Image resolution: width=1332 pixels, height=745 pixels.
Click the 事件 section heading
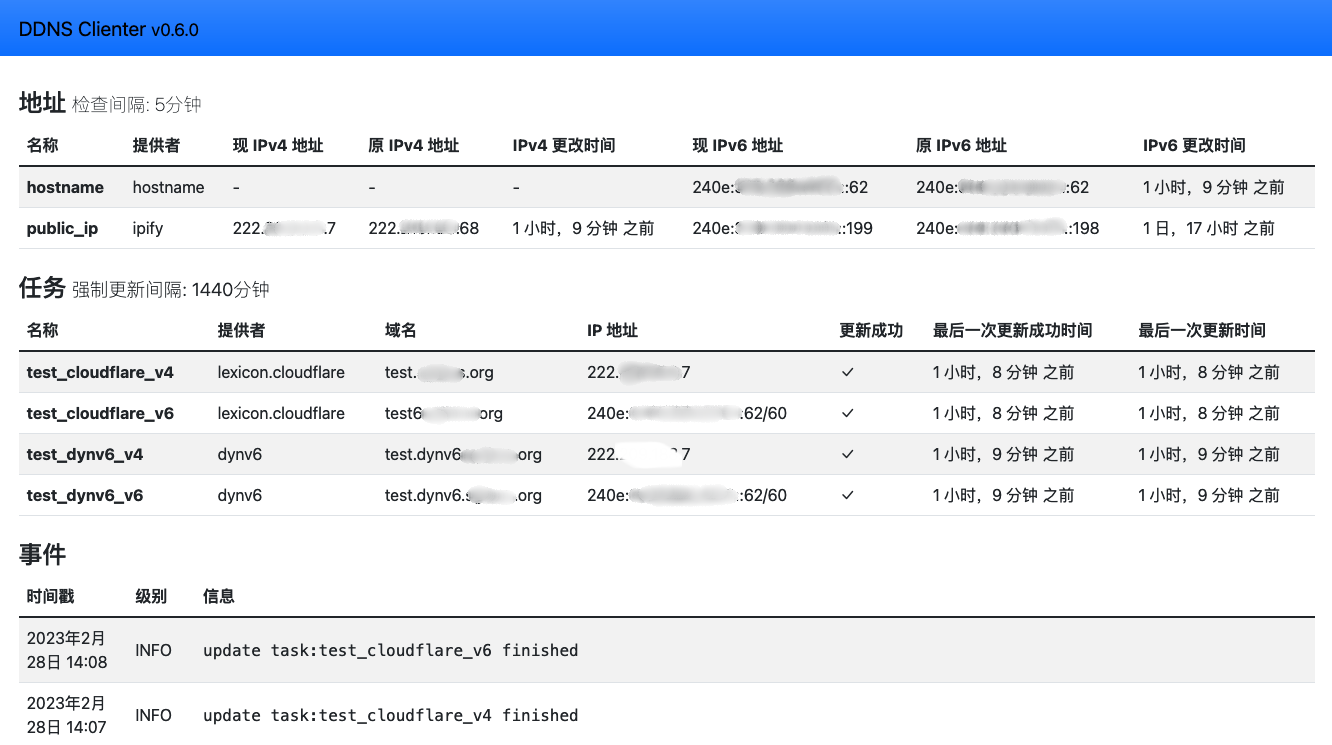click(x=42, y=554)
